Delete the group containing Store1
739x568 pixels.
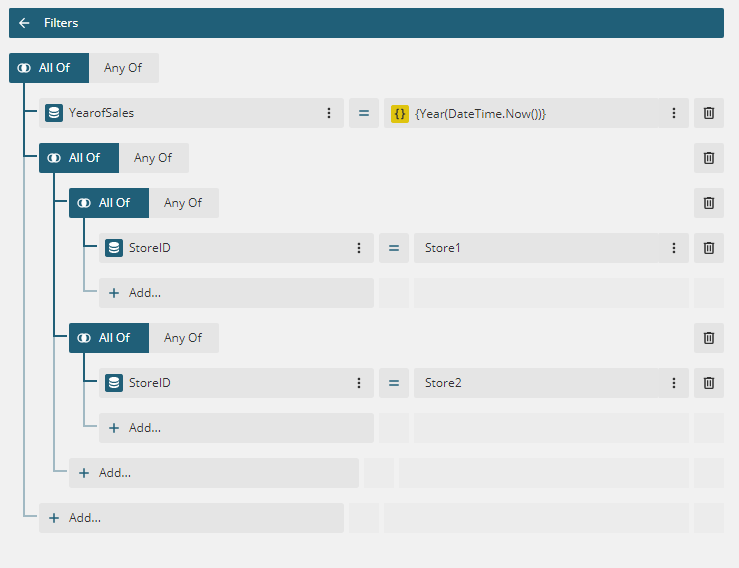709,203
